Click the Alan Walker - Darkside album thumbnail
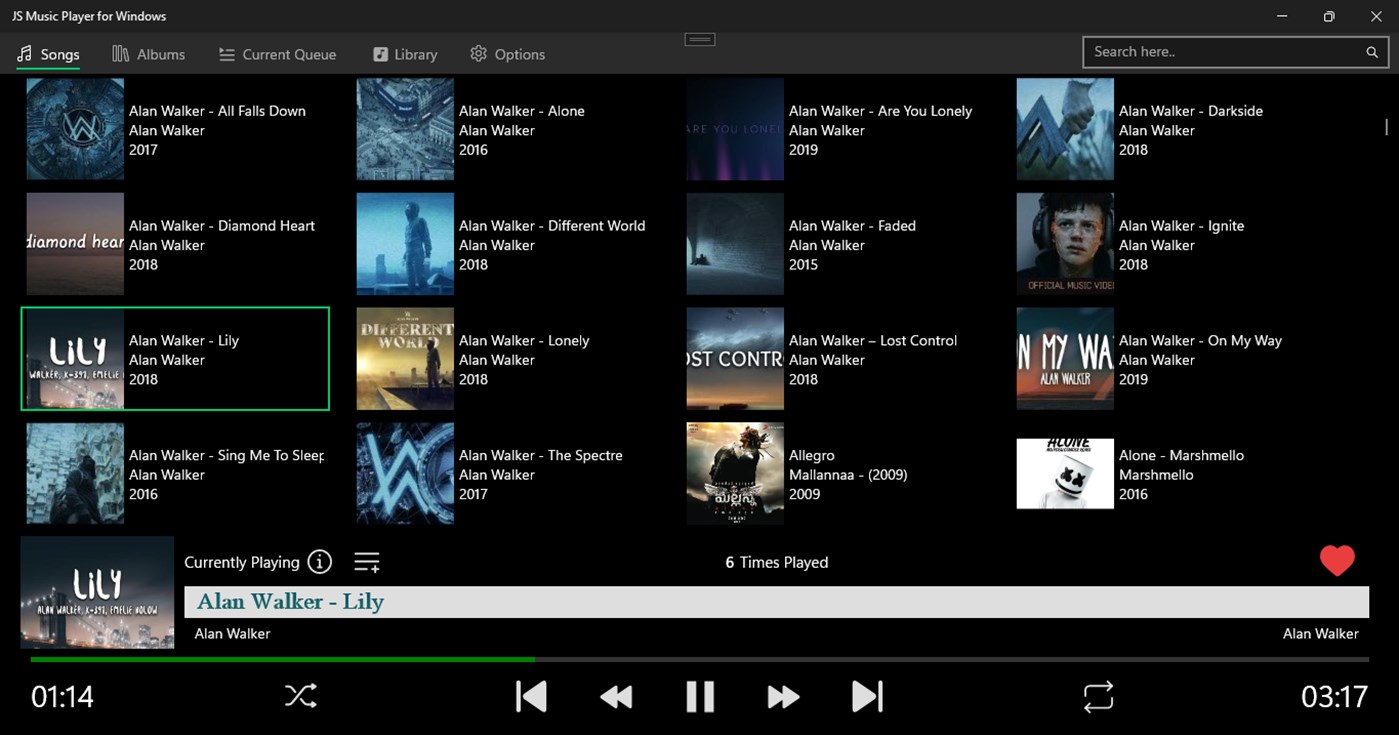 pyautogui.click(x=1064, y=129)
